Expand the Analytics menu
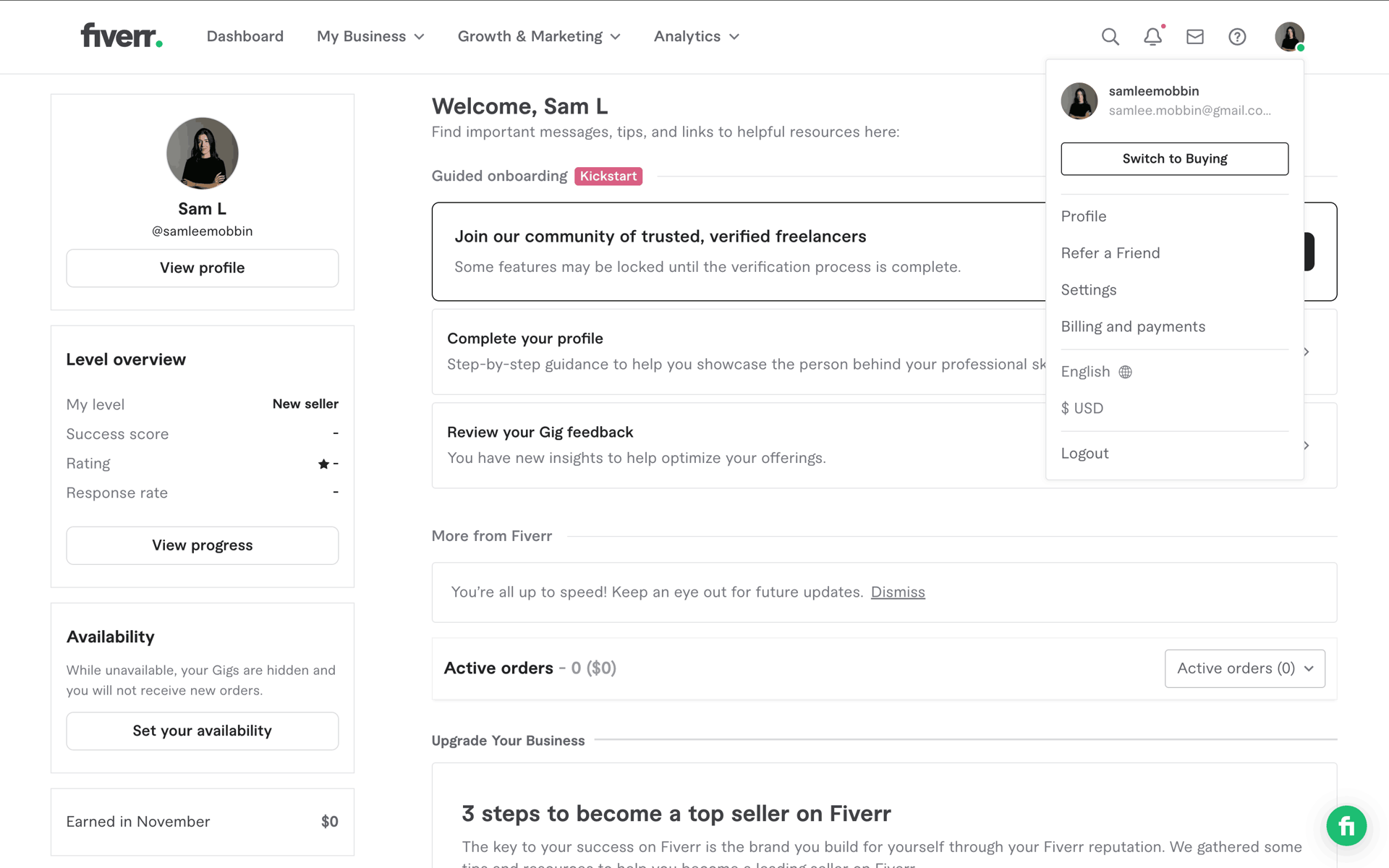The image size is (1389, 868). click(697, 36)
